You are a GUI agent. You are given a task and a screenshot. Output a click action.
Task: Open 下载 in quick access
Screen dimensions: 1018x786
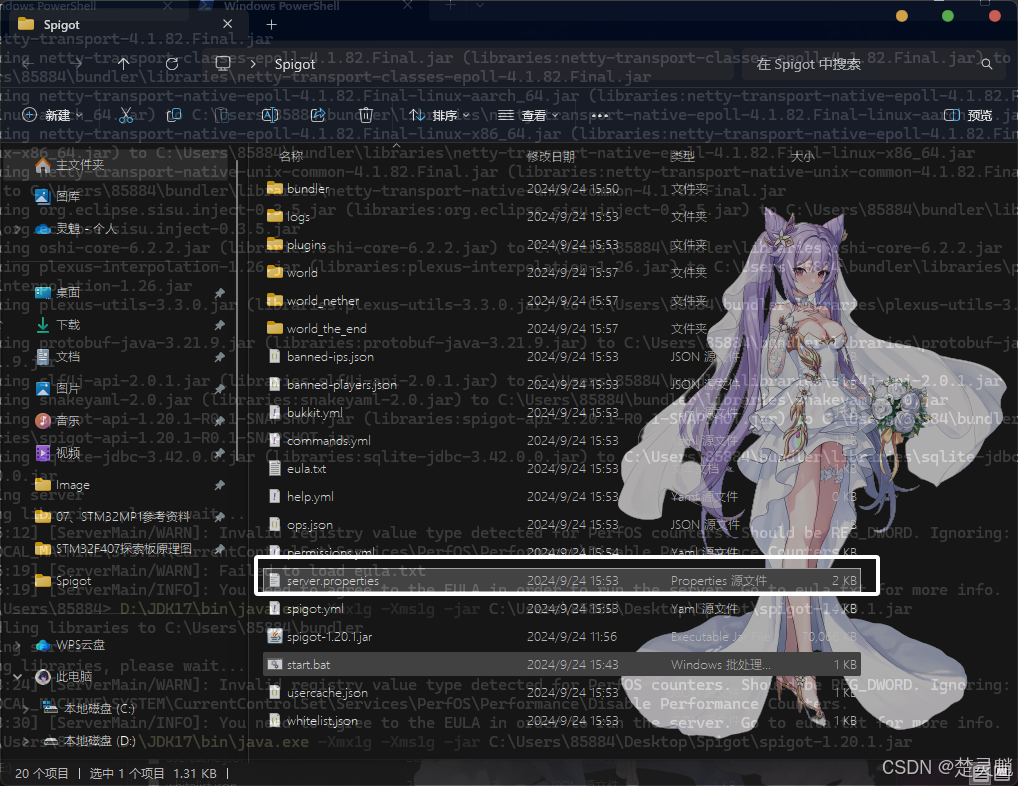click(58, 325)
